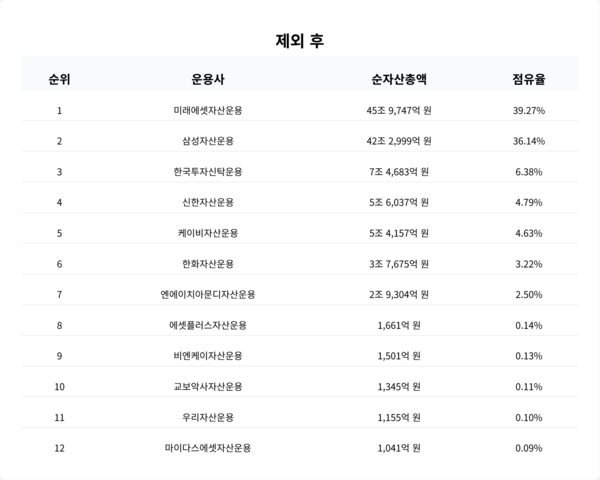Select 한국투자신탁운용 company name

(x=208, y=172)
